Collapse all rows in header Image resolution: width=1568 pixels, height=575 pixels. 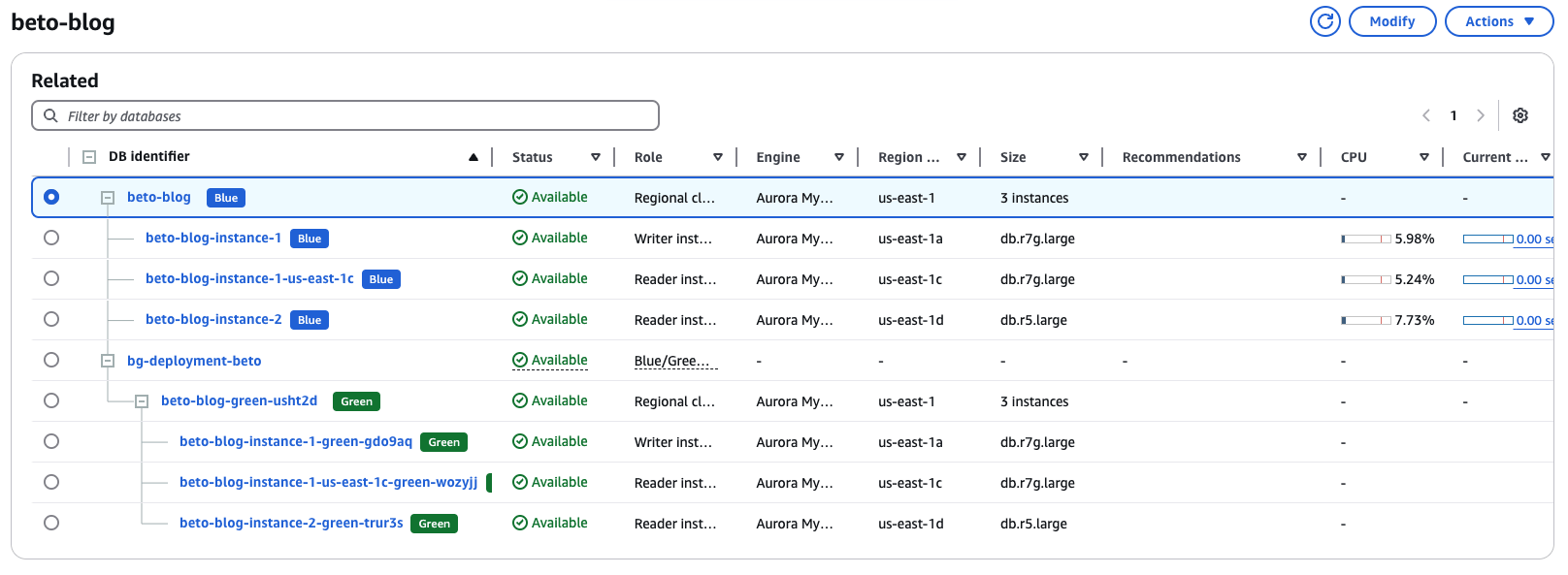(x=89, y=157)
